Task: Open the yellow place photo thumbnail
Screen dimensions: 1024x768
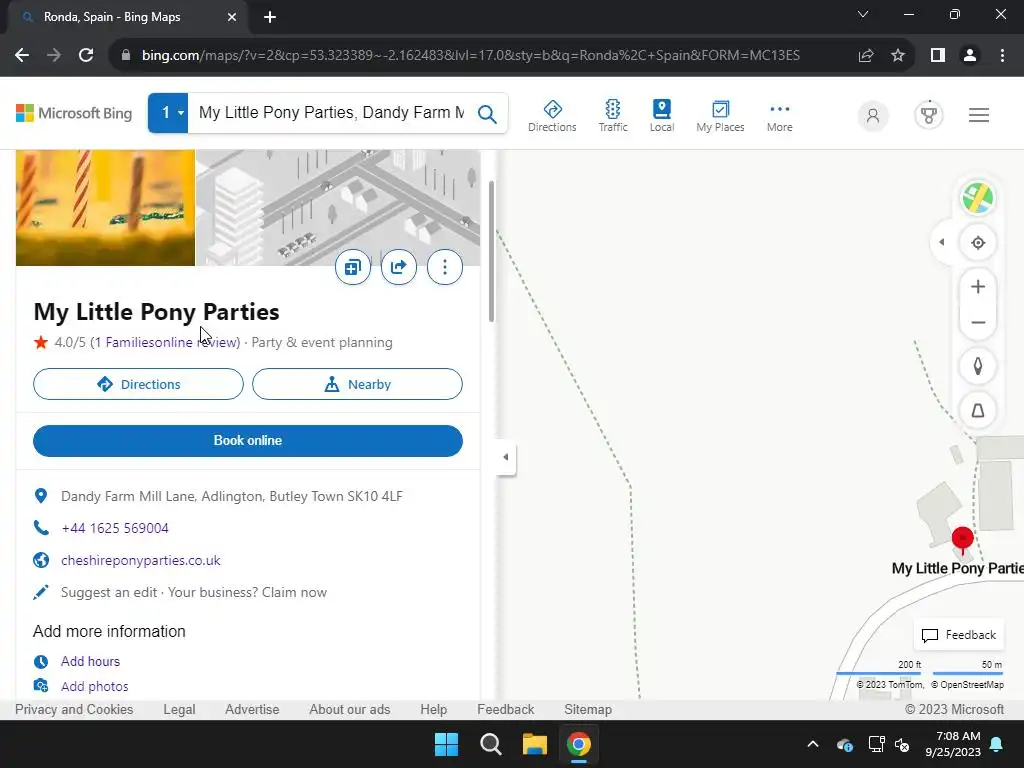Action: pyautogui.click(x=105, y=208)
